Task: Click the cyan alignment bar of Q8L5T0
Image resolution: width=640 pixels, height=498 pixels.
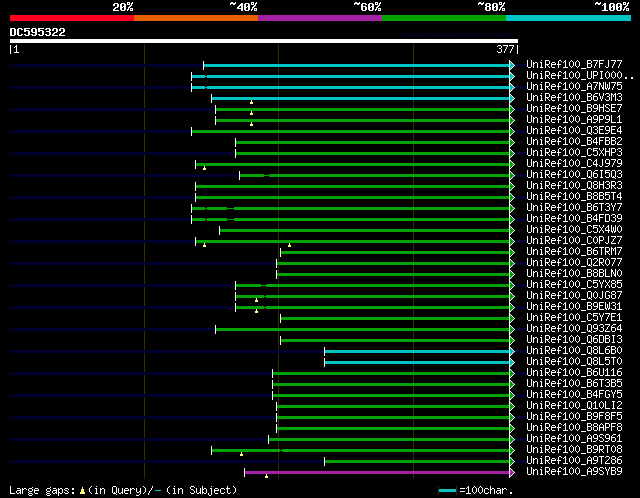Action: [417, 362]
